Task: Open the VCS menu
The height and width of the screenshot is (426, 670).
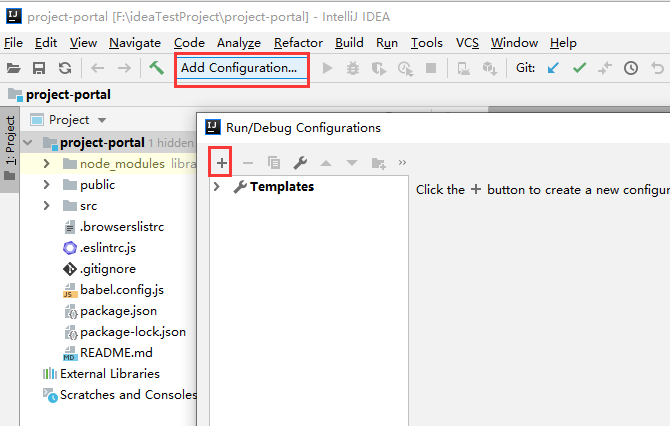Action: click(x=467, y=43)
